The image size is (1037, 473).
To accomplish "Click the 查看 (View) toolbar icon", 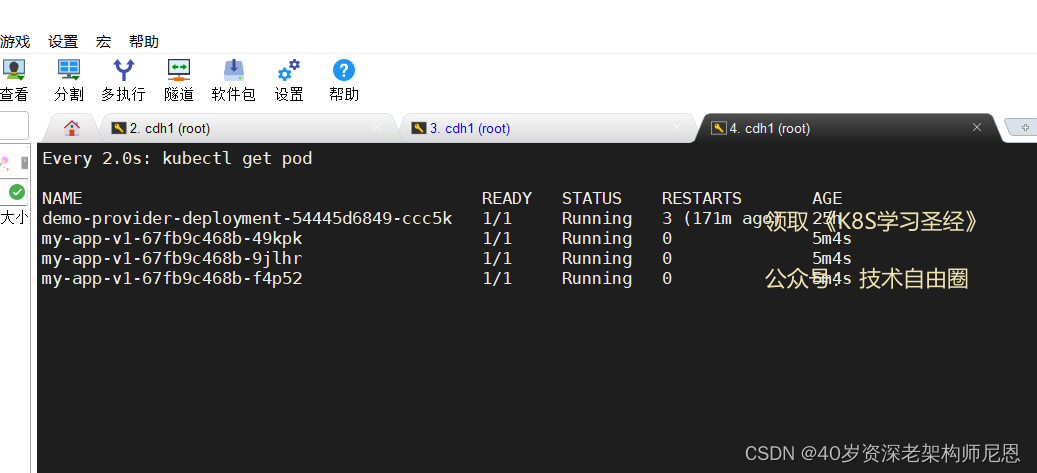I will click(13, 70).
